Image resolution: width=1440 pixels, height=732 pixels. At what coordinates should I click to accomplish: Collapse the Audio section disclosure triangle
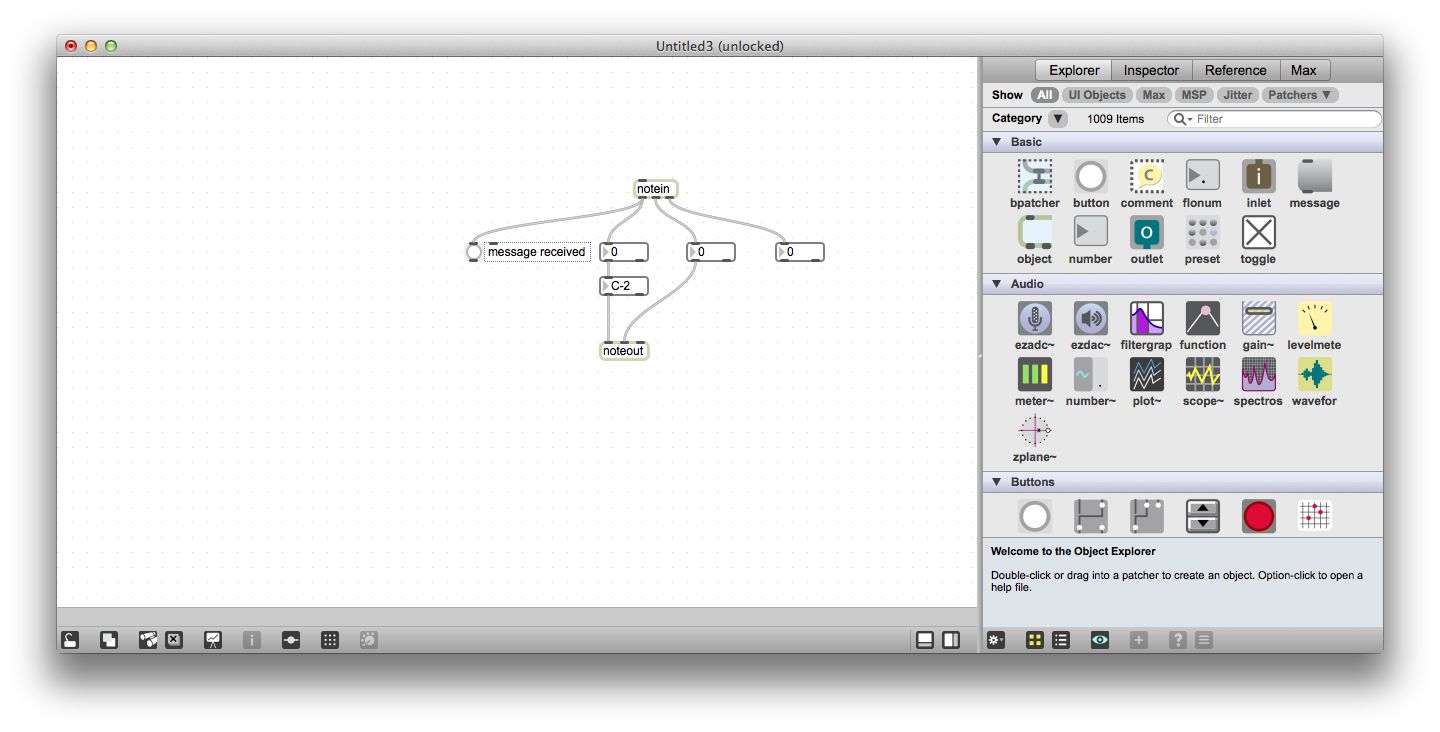point(996,284)
